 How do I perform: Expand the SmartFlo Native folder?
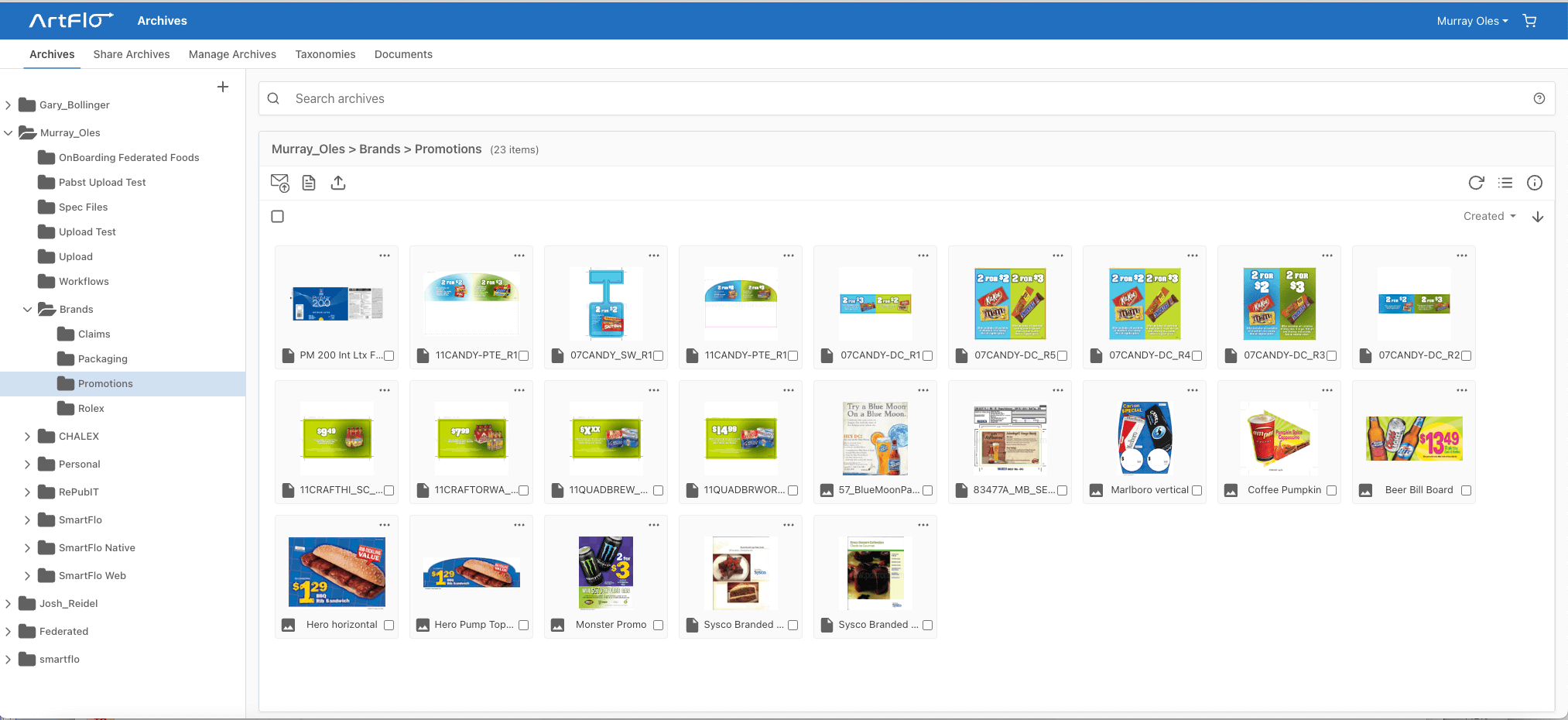[28, 548]
